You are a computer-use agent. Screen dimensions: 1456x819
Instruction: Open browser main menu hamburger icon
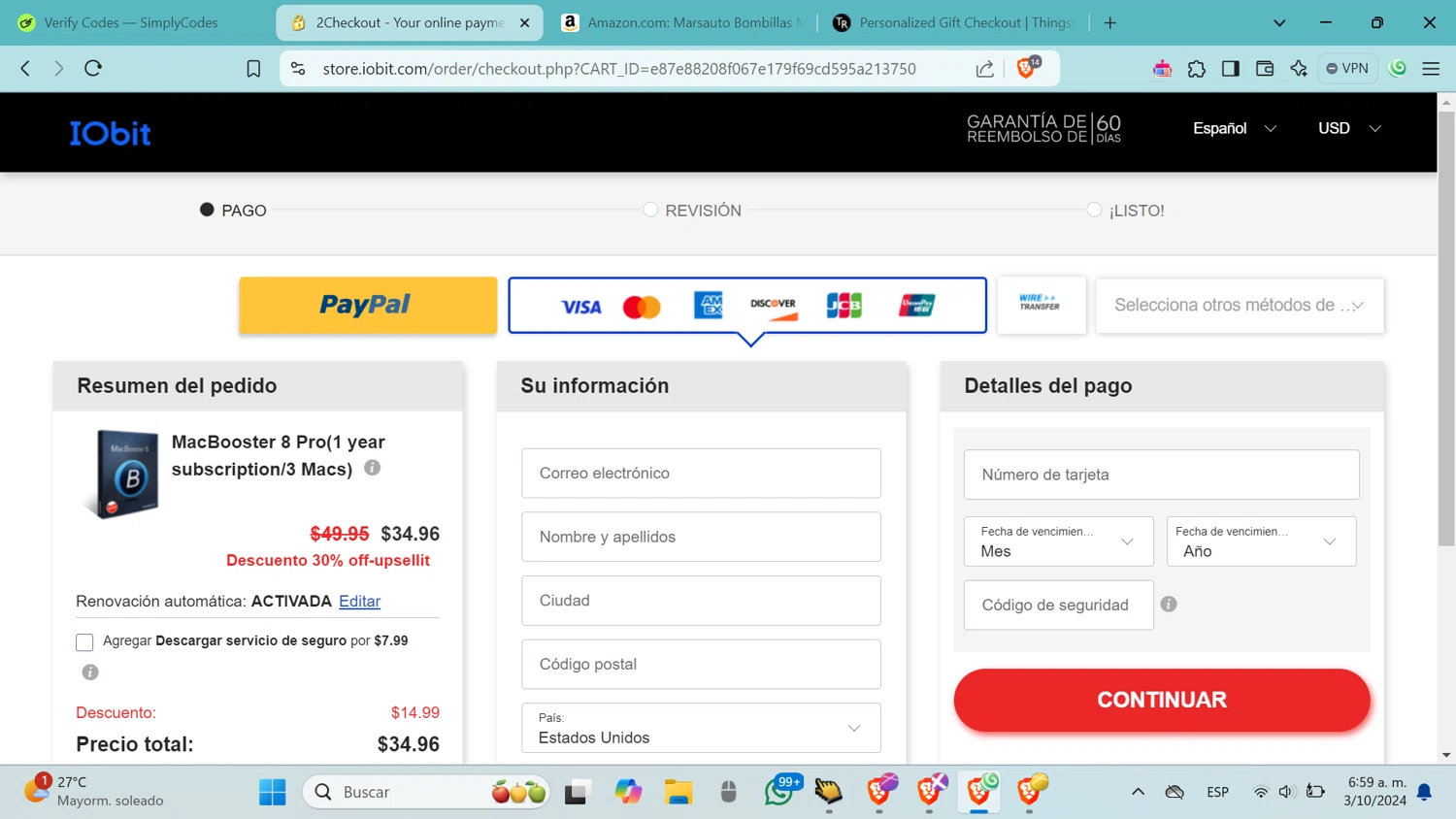[x=1431, y=68]
